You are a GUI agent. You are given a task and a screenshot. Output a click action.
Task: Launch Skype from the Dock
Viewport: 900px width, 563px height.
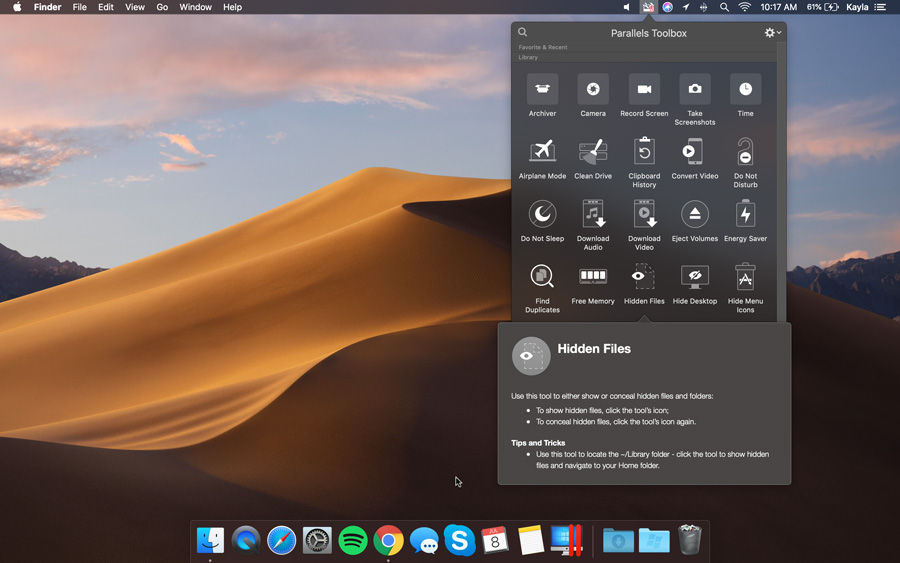click(x=459, y=540)
